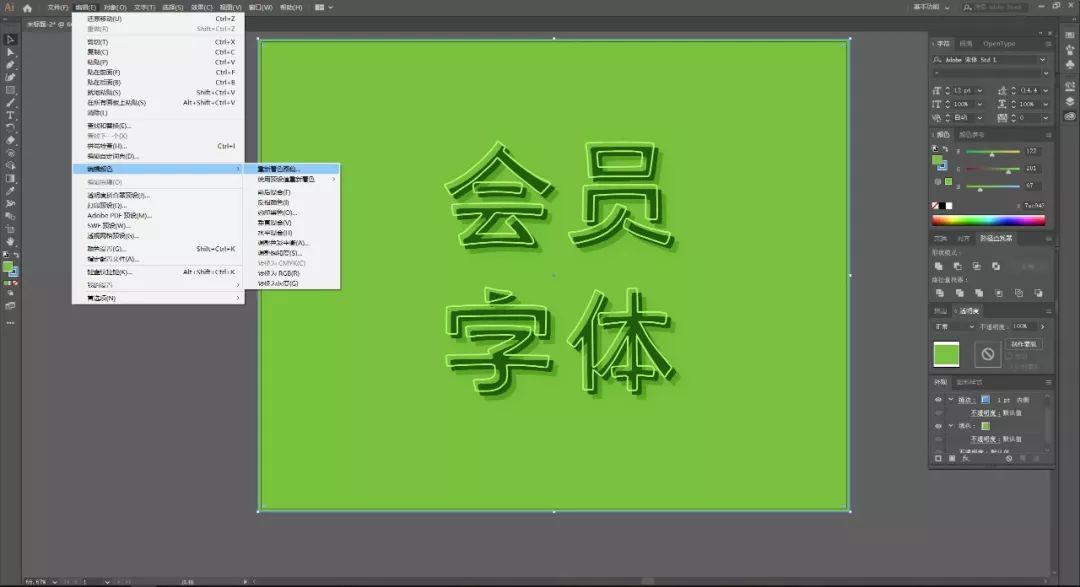
Task: Select the Rectangle tool
Action: click(10, 90)
